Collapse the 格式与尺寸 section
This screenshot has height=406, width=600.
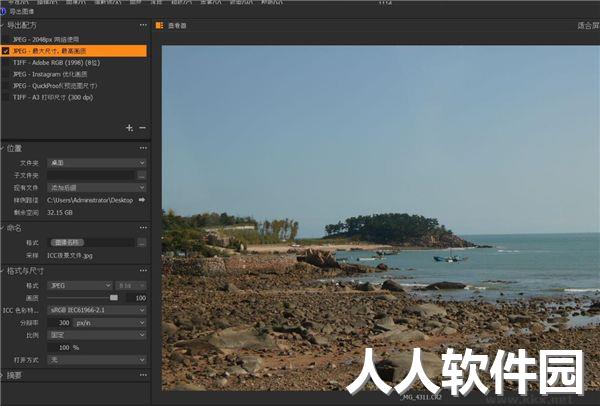tap(2, 271)
